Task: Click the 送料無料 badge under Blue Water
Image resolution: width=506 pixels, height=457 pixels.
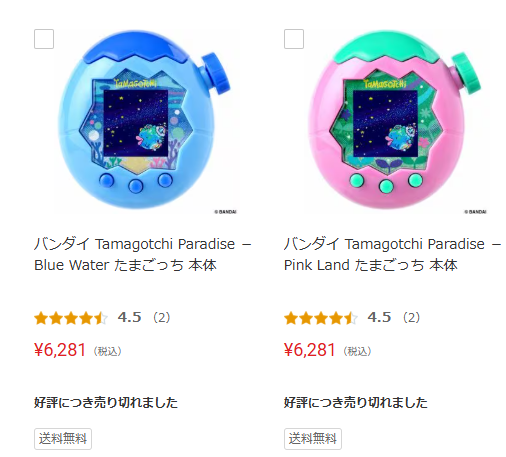Action: (63, 439)
